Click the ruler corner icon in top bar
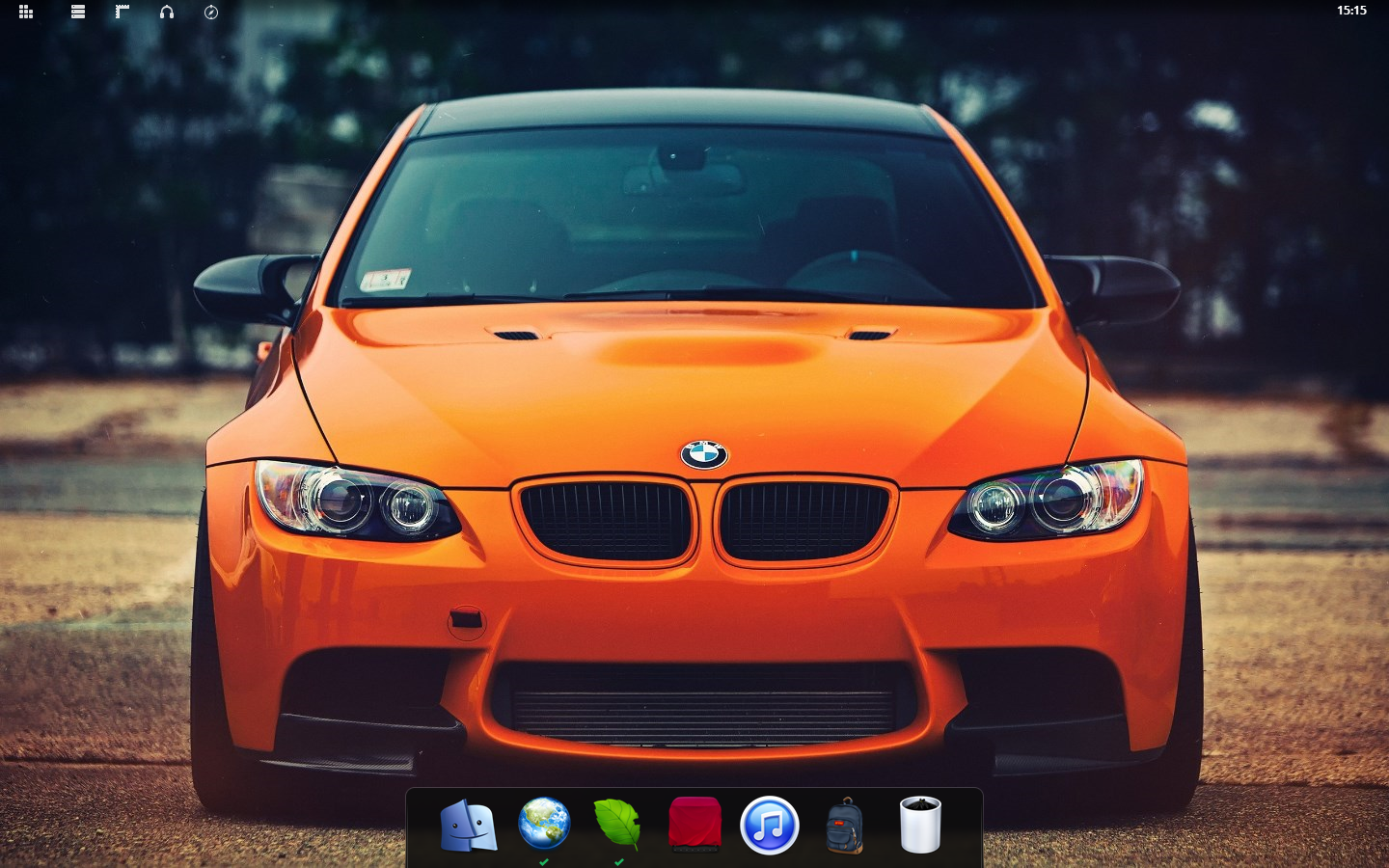1389x868 pixels. pos(123,12)
